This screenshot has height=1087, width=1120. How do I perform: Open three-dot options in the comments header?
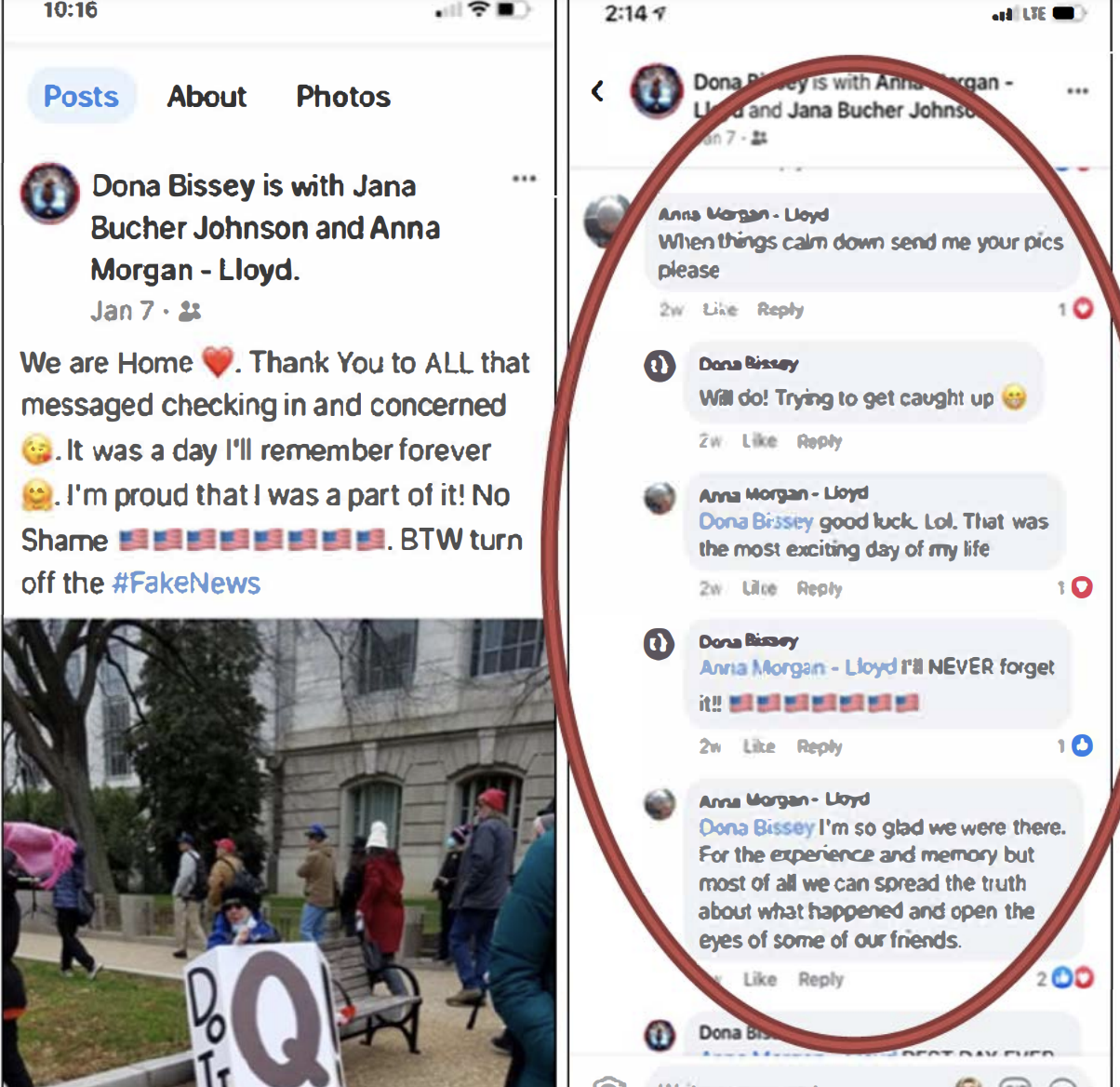click(x=1077, y=91)
